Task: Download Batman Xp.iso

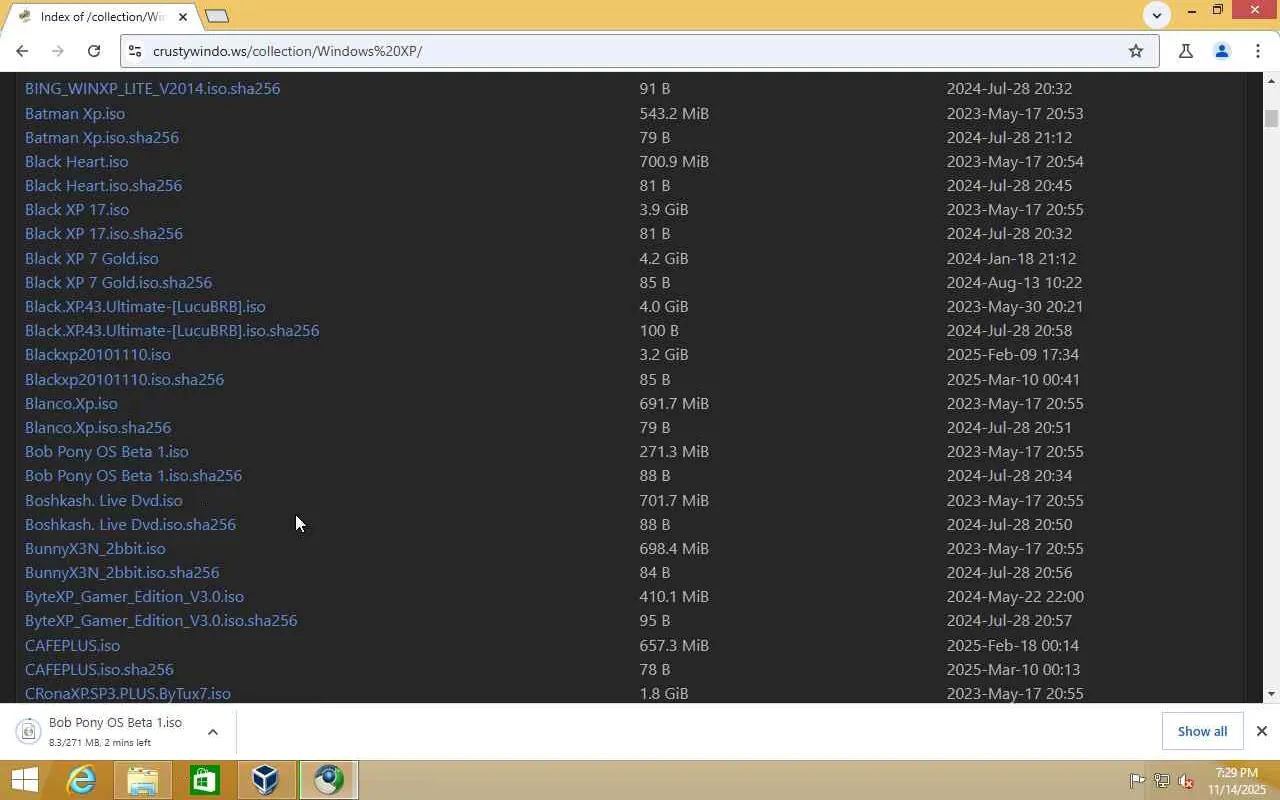Action: point(75,113)
